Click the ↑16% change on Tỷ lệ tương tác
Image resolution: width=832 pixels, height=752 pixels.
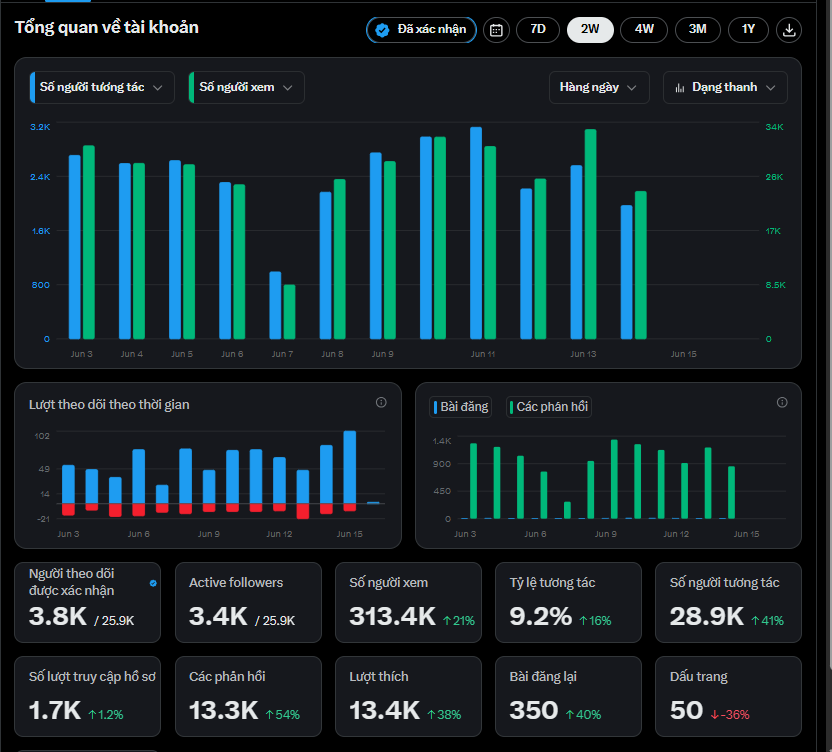(595, 620)
